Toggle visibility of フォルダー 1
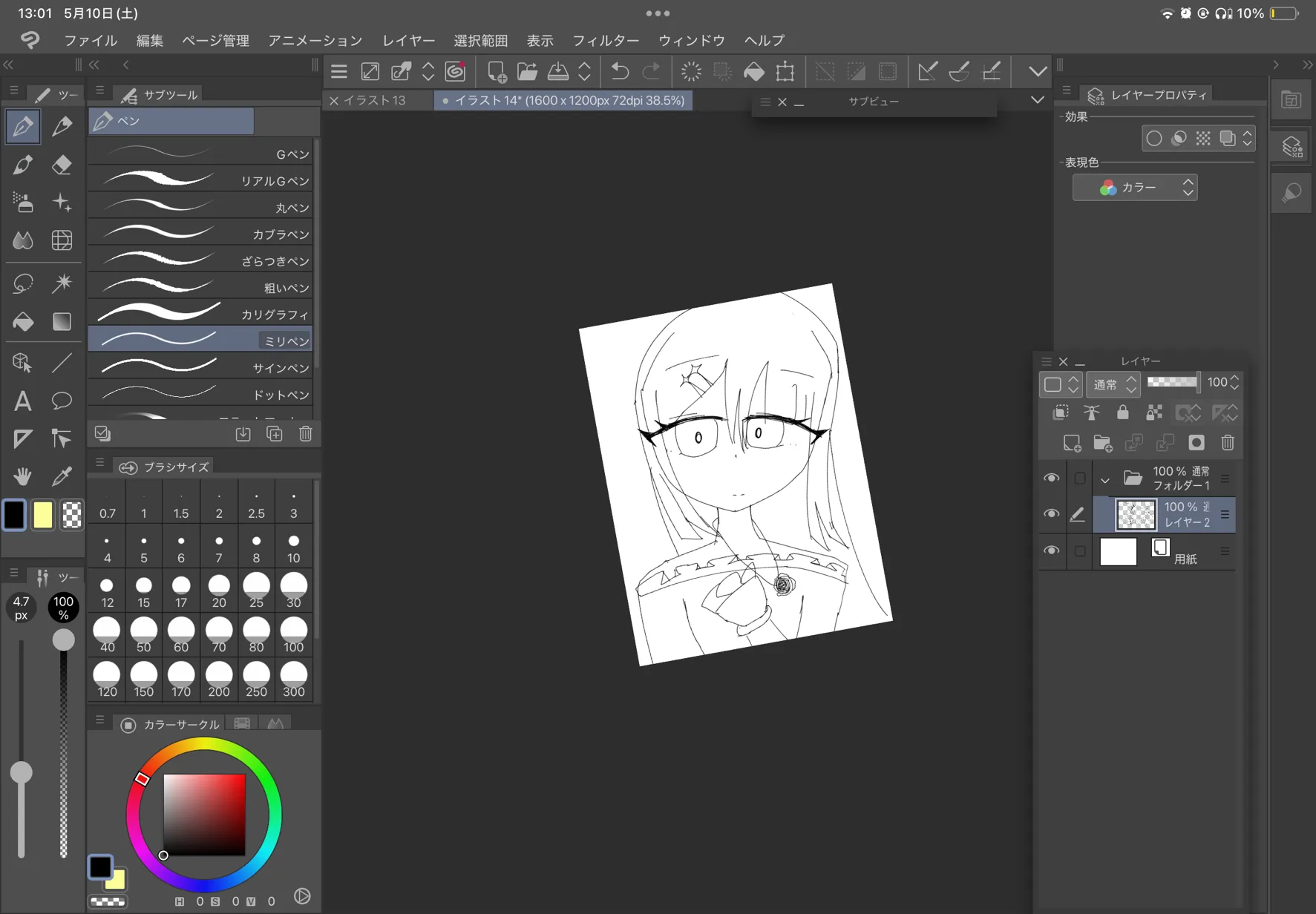The height and width of the screenshot is (914, 1316). click(1051, 479)
